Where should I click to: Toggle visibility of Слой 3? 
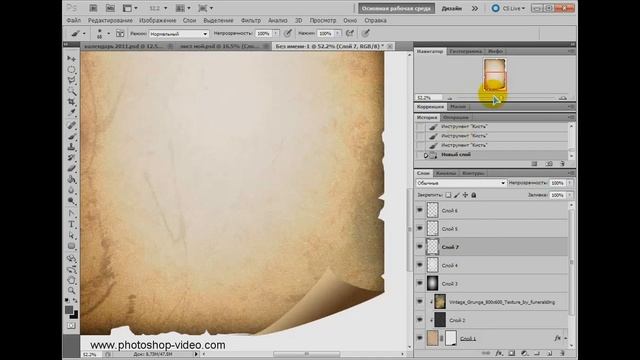(x=420, y=283)
